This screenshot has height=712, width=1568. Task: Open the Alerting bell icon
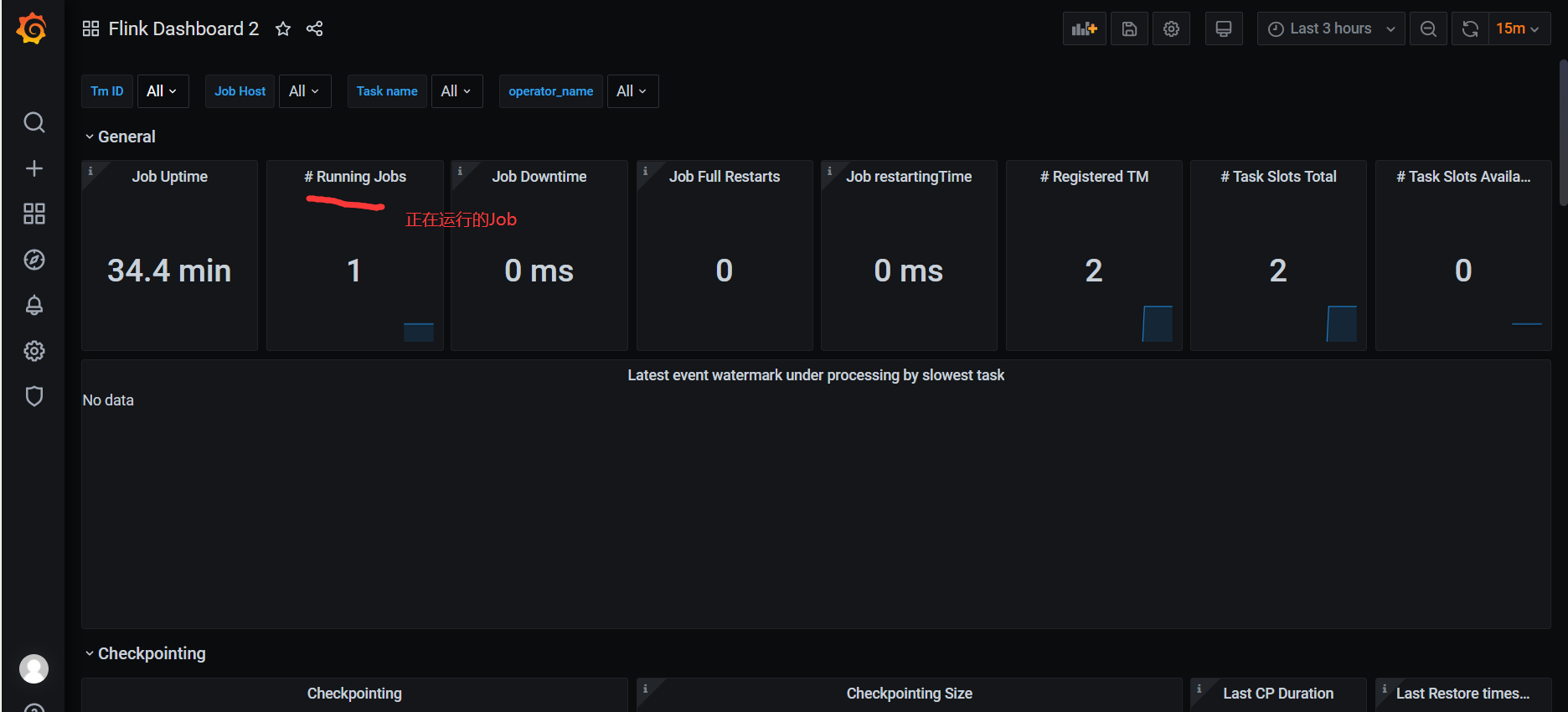(x=34, y=305)
